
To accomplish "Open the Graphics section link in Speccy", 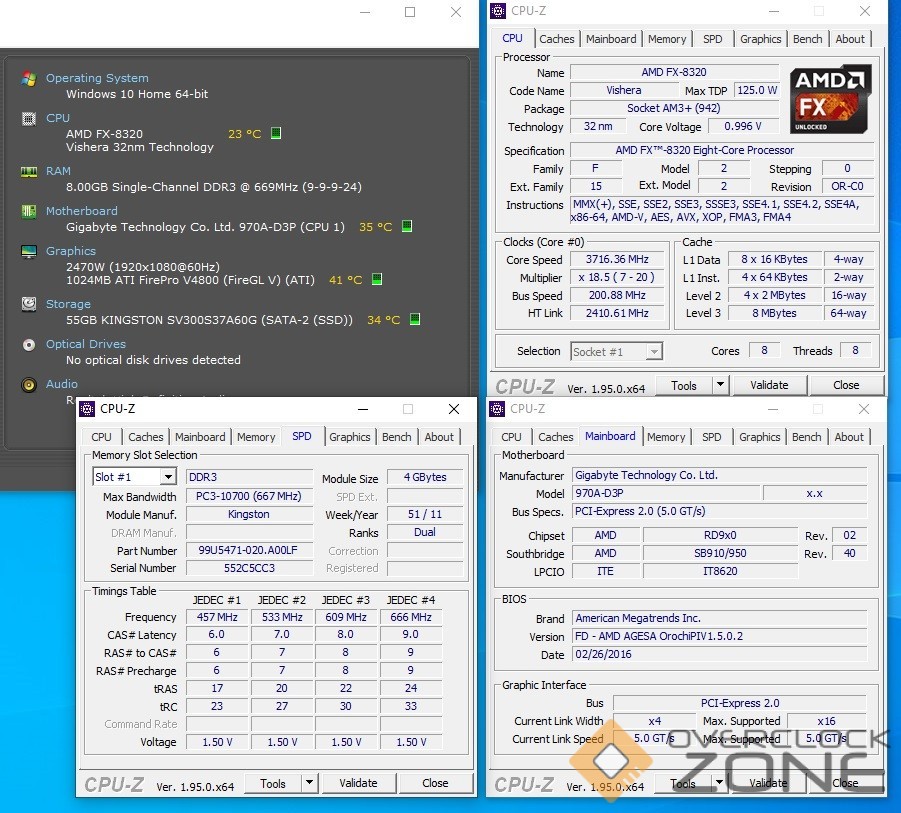I will [x=71, y=251].
